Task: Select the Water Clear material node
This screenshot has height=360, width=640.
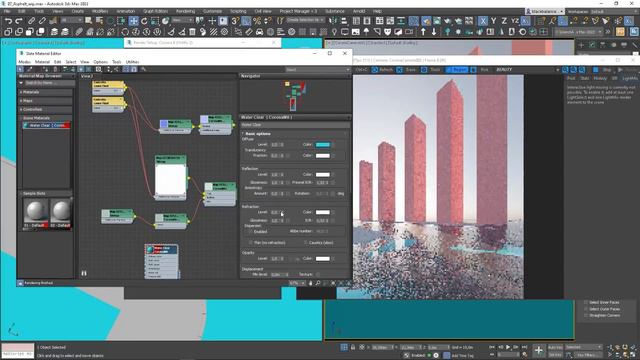Action: [161, 262]
